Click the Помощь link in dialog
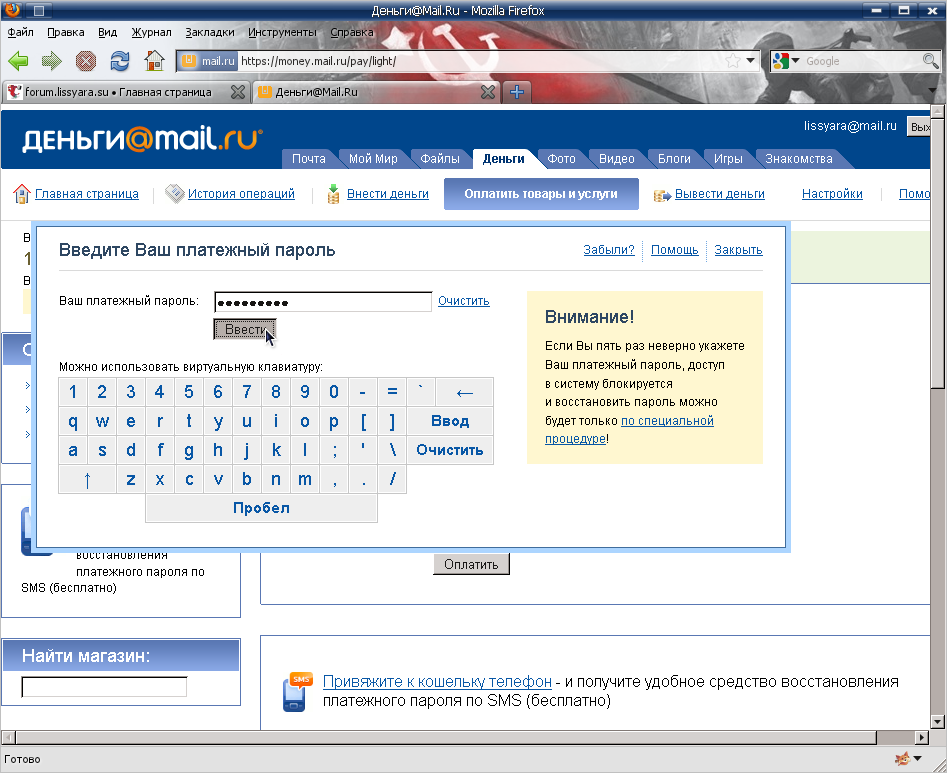947x773 pixels. pyautogui.click(x=675, y=250)
